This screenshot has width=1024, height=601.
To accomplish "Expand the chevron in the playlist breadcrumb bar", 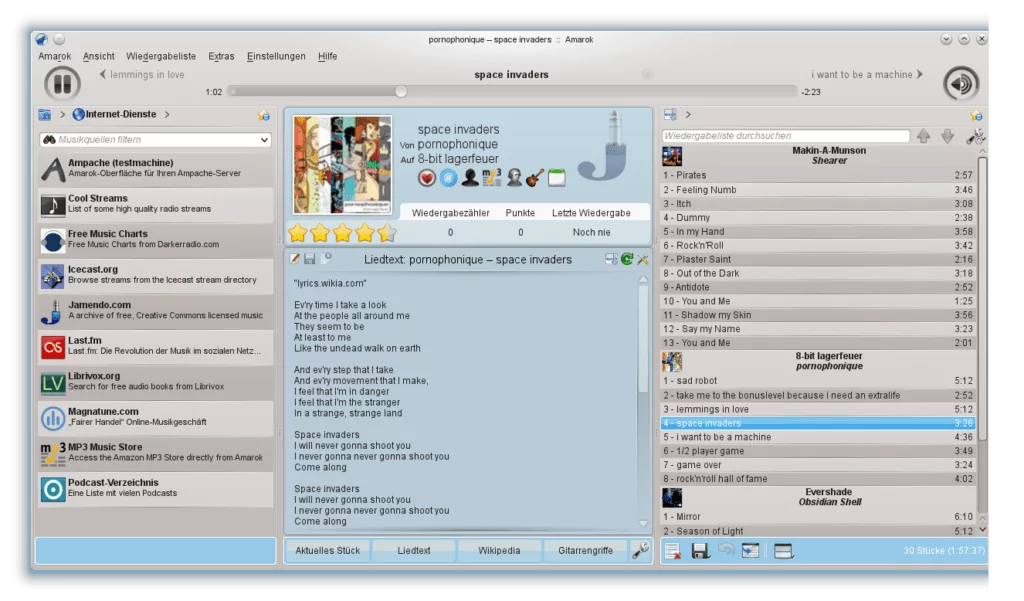I will [688, 115].
